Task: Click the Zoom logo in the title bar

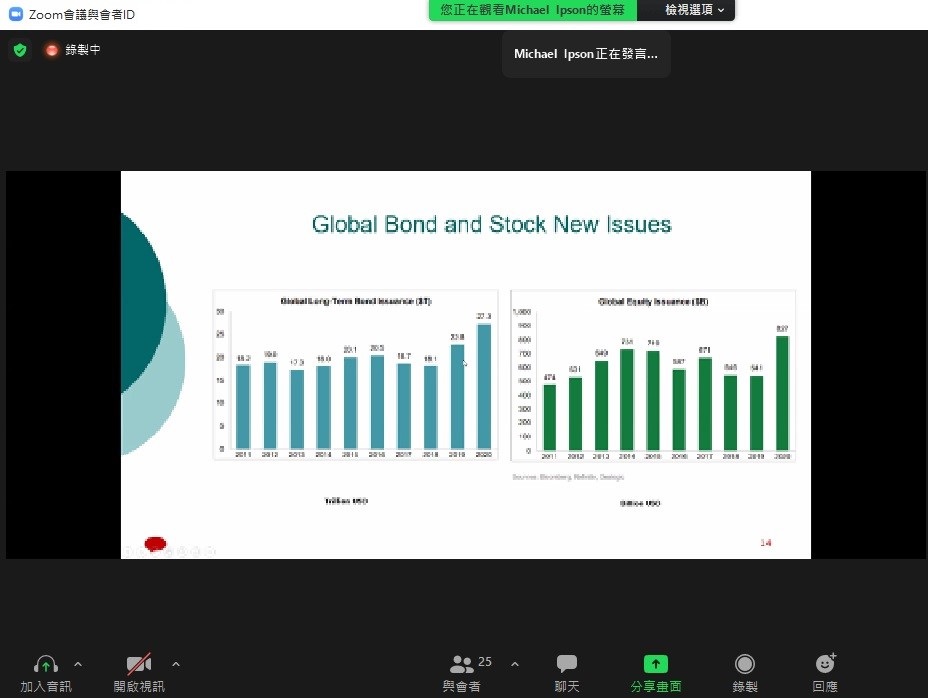Action: pyautogui.click(x=15, y=14)
